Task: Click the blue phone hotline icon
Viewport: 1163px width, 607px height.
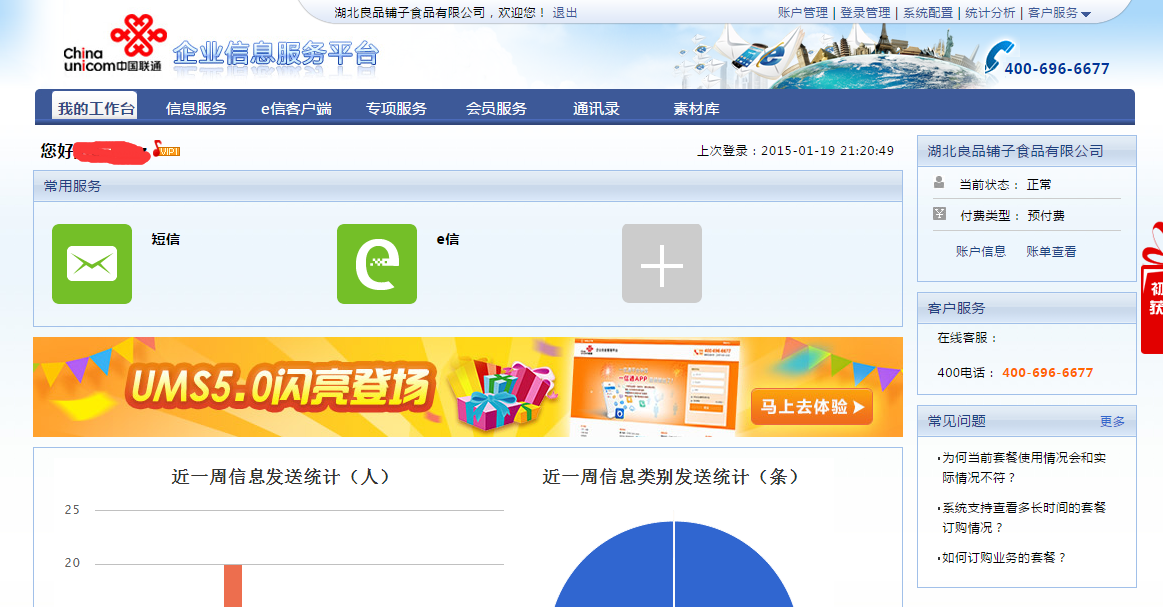Action: pyautogui.click(x=998, y=59)
